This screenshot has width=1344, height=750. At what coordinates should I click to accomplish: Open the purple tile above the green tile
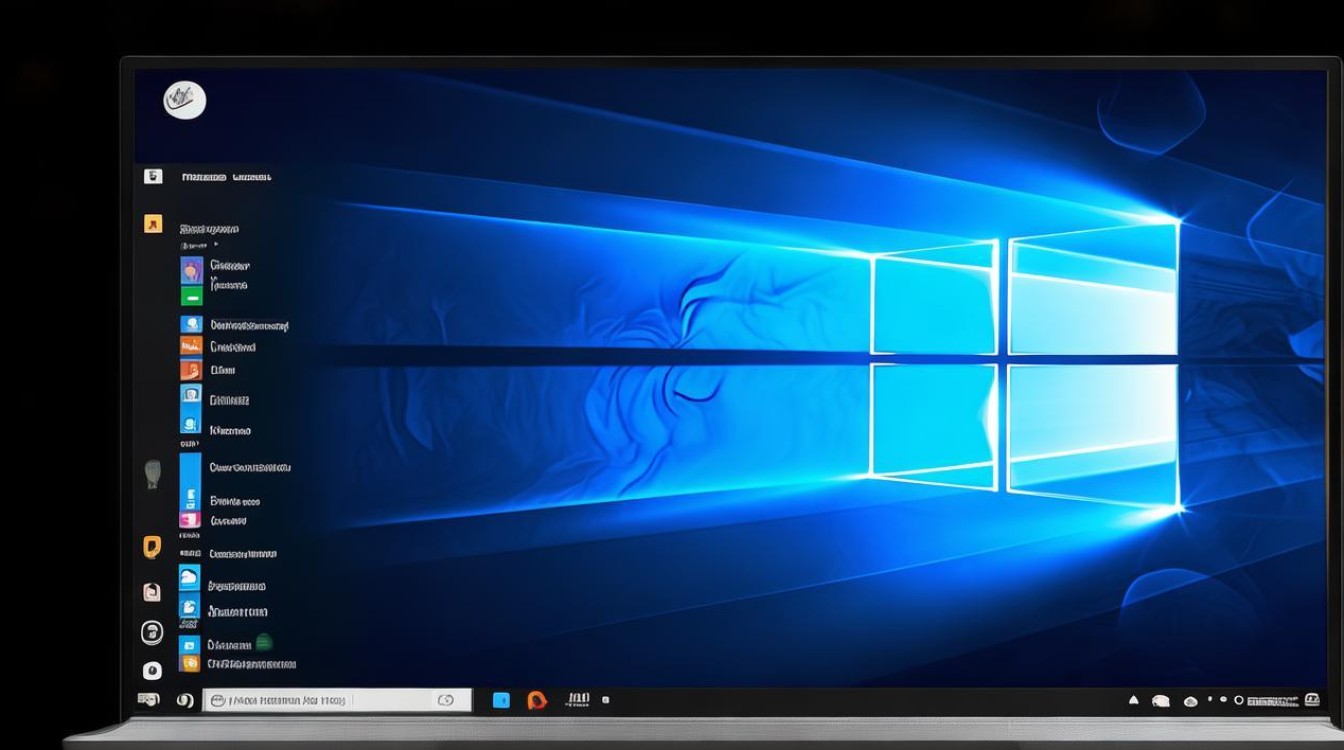(191, 270)
